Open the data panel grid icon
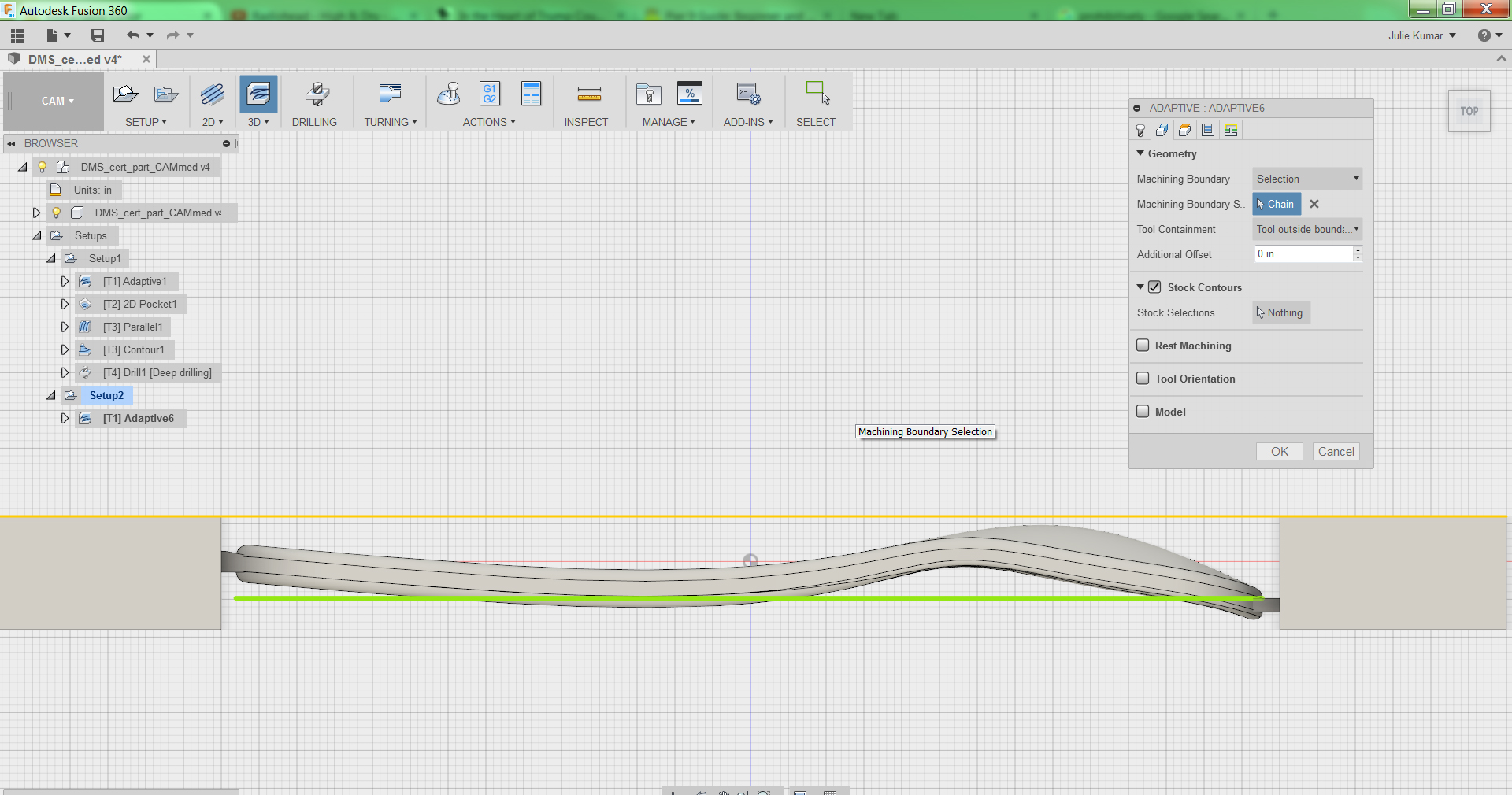 [18, 35]
